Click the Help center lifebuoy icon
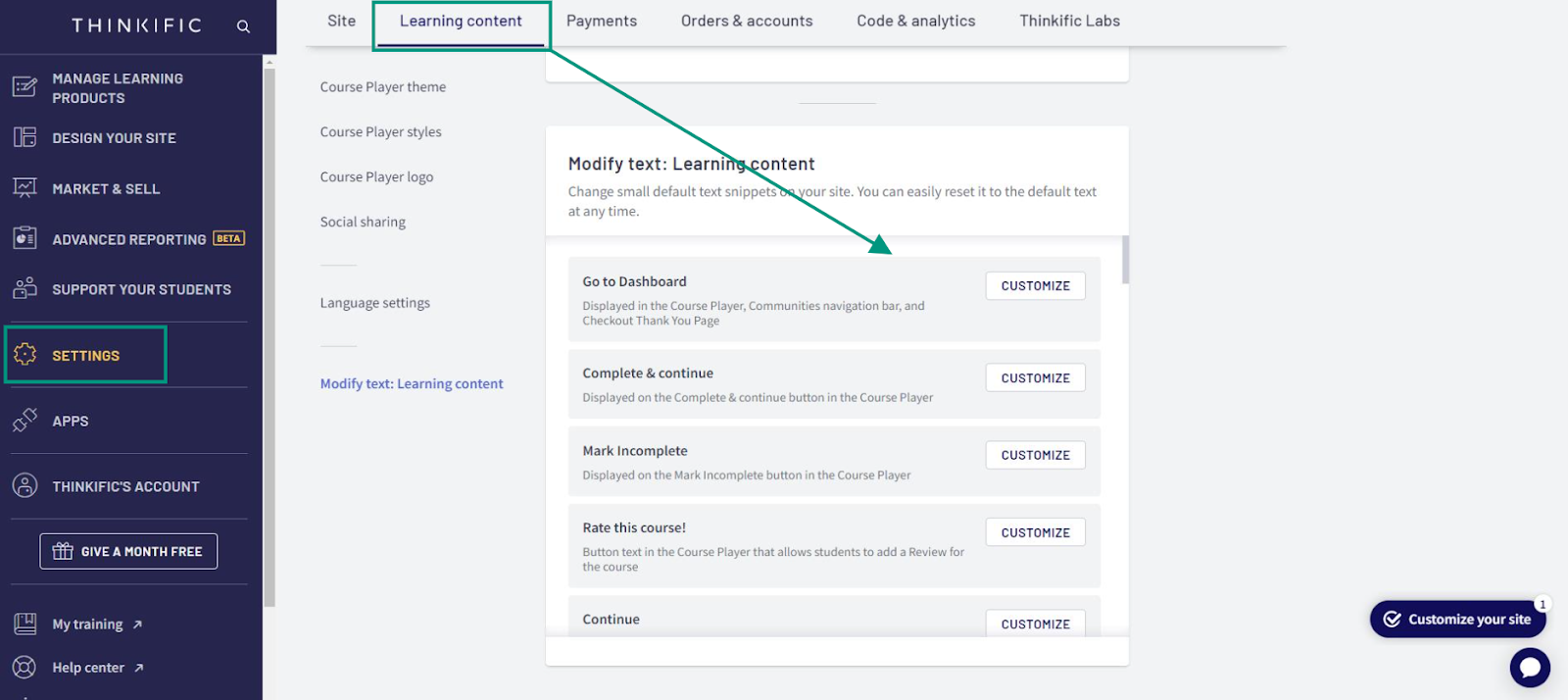This screenshot has width=1568, height=700. click(24, 668)
